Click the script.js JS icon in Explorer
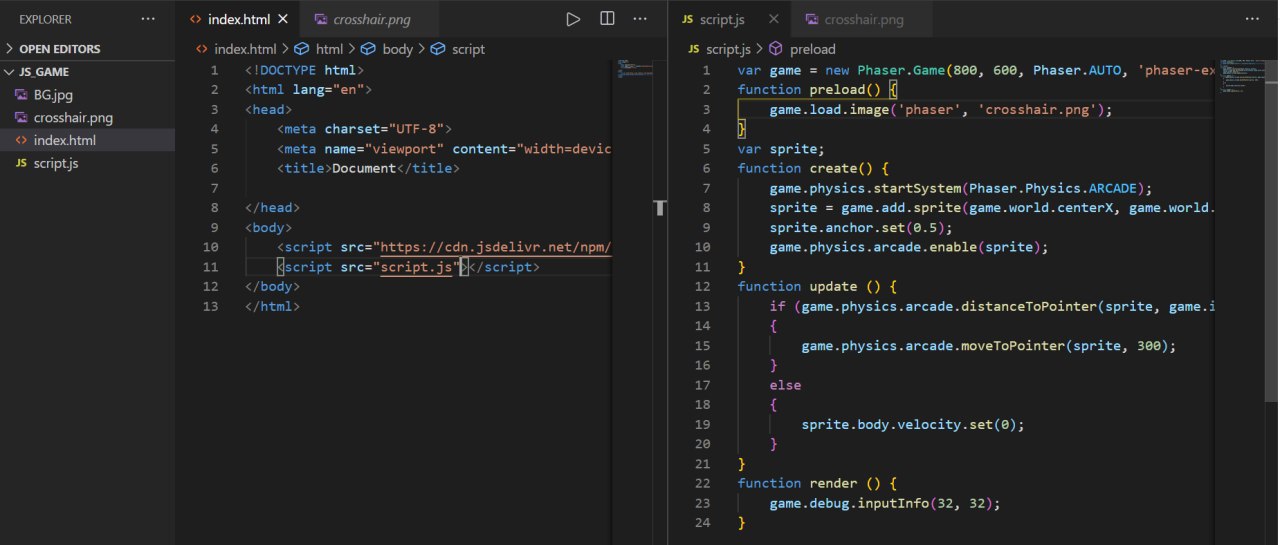The image size is (1280, 545). tap(22, 163)
